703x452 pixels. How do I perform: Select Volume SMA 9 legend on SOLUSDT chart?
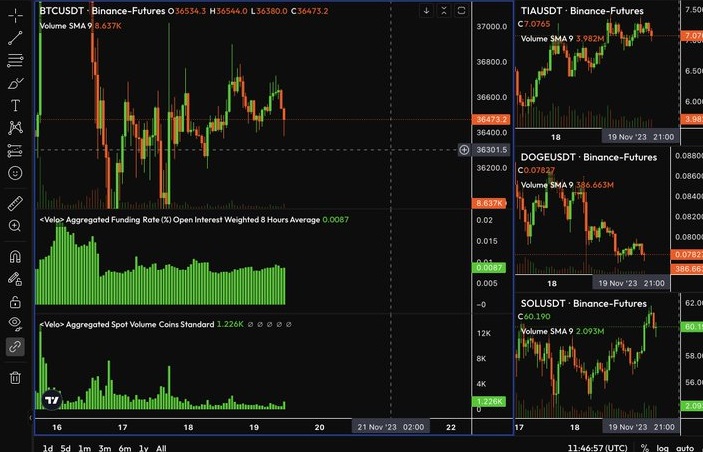562,331
